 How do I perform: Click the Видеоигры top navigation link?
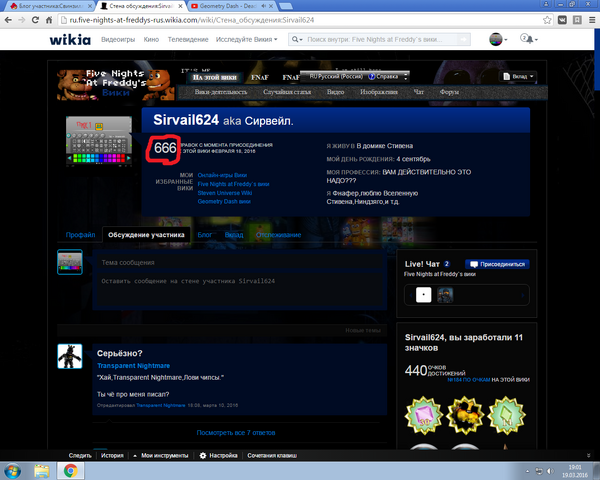(x=118, y=39)
